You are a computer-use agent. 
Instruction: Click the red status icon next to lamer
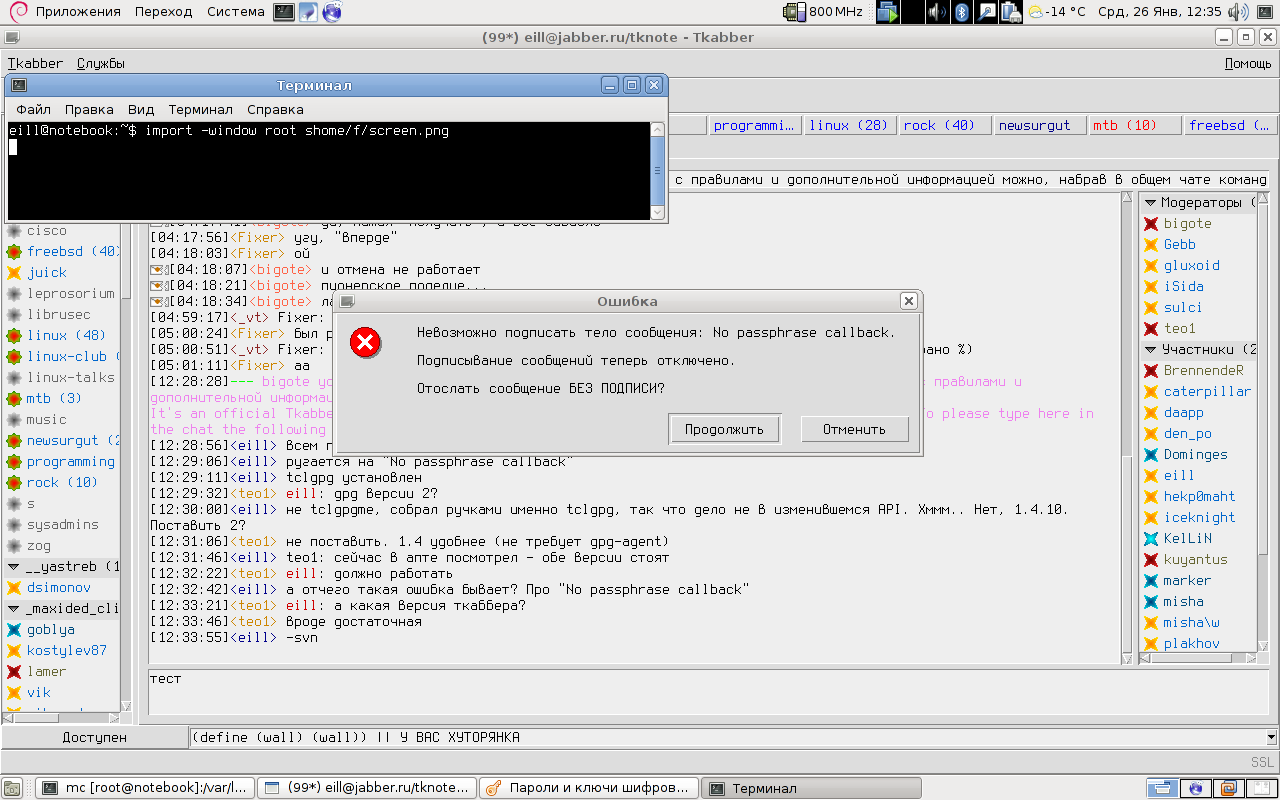pyautogui.click(x=14, y=672)
